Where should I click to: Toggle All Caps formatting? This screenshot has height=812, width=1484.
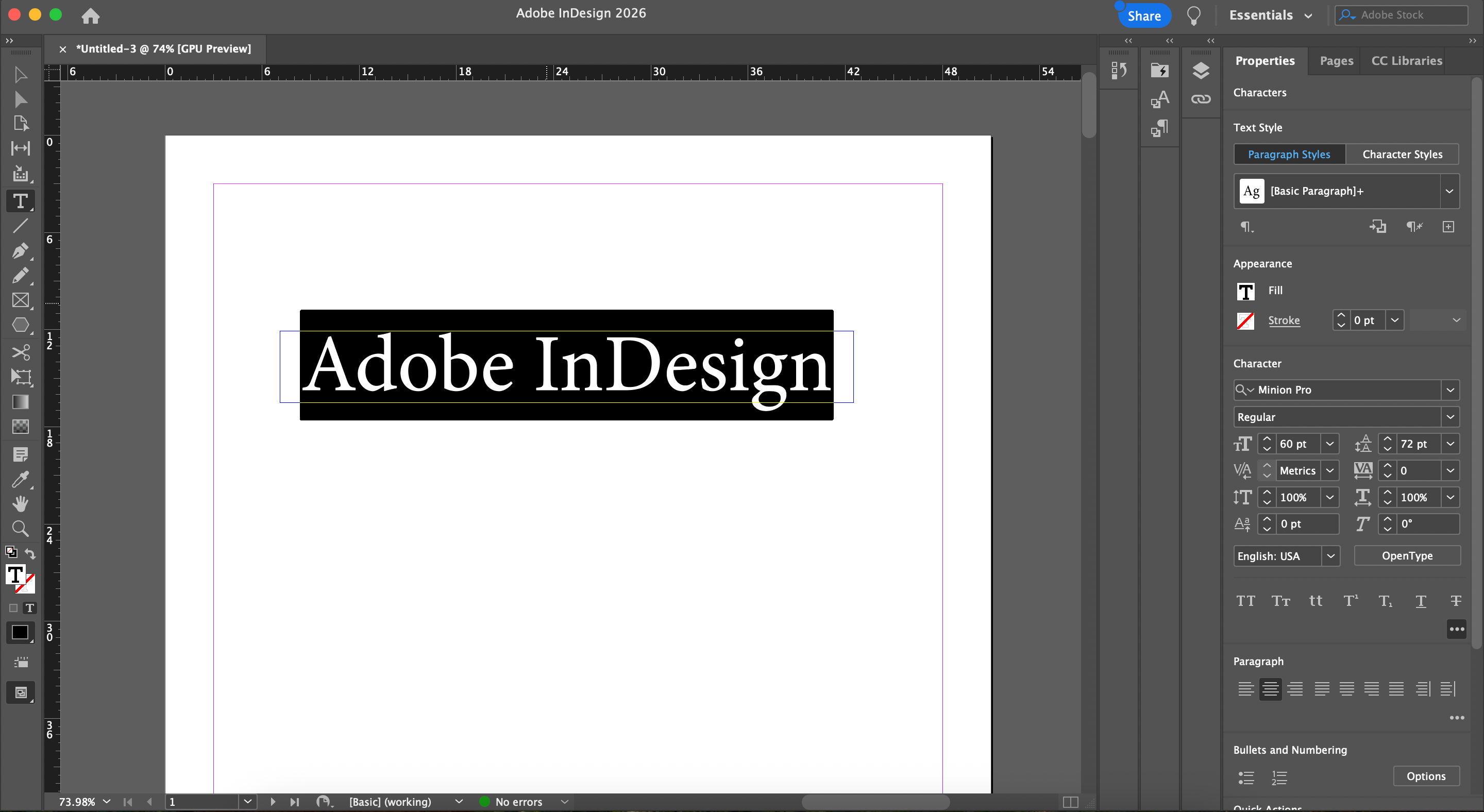tap(1245, 601)
